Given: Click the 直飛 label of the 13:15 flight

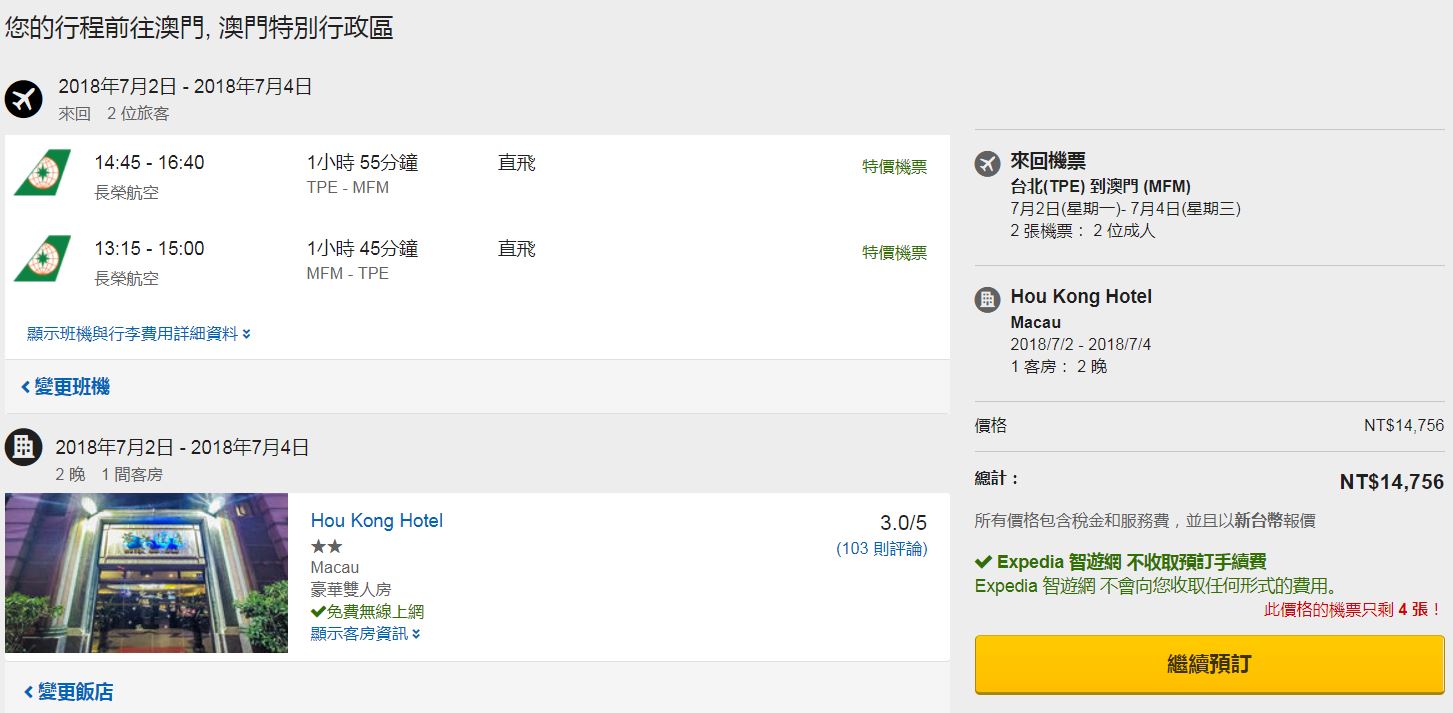Looking at the screenshot, I should 517,248.
